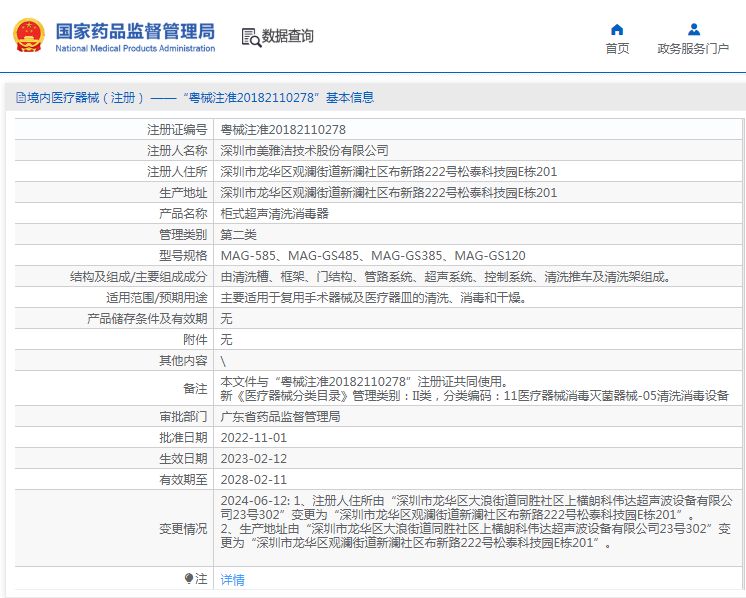
Task: Click the 管理类别 label cell
Action: (x=114, y=235)
